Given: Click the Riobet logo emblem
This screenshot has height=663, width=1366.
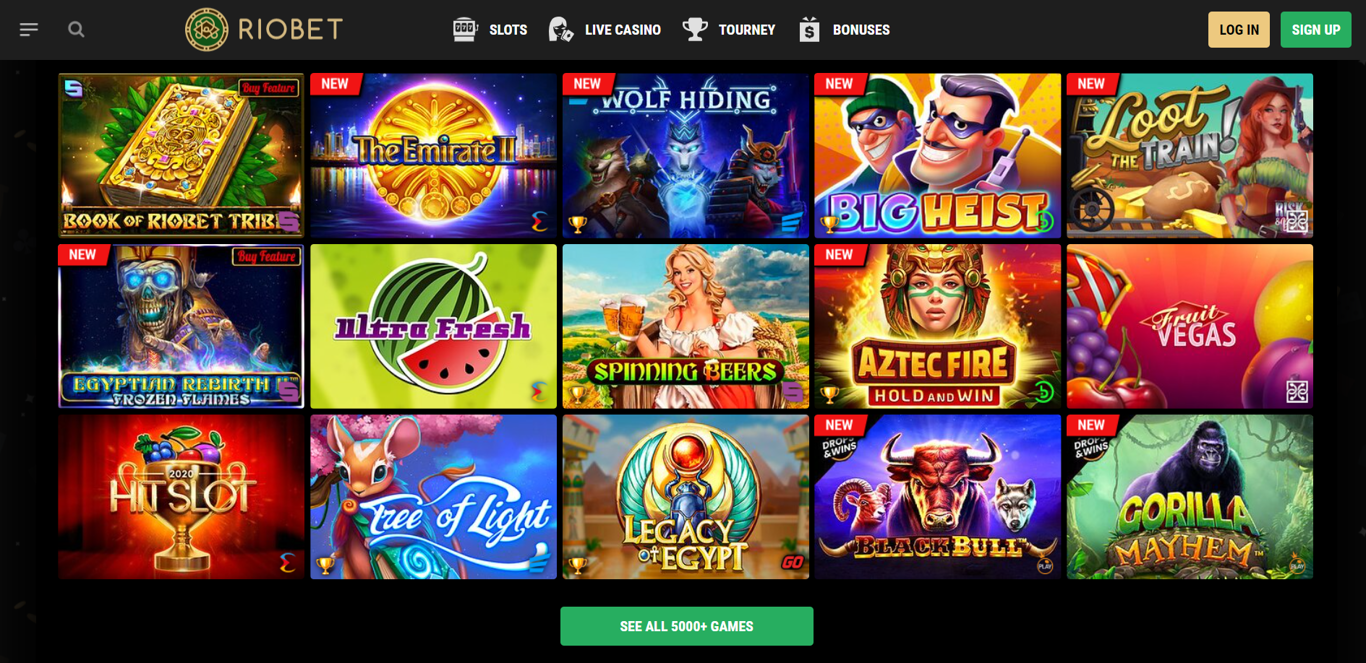Looking at the screenshot, I should (207, 30).
